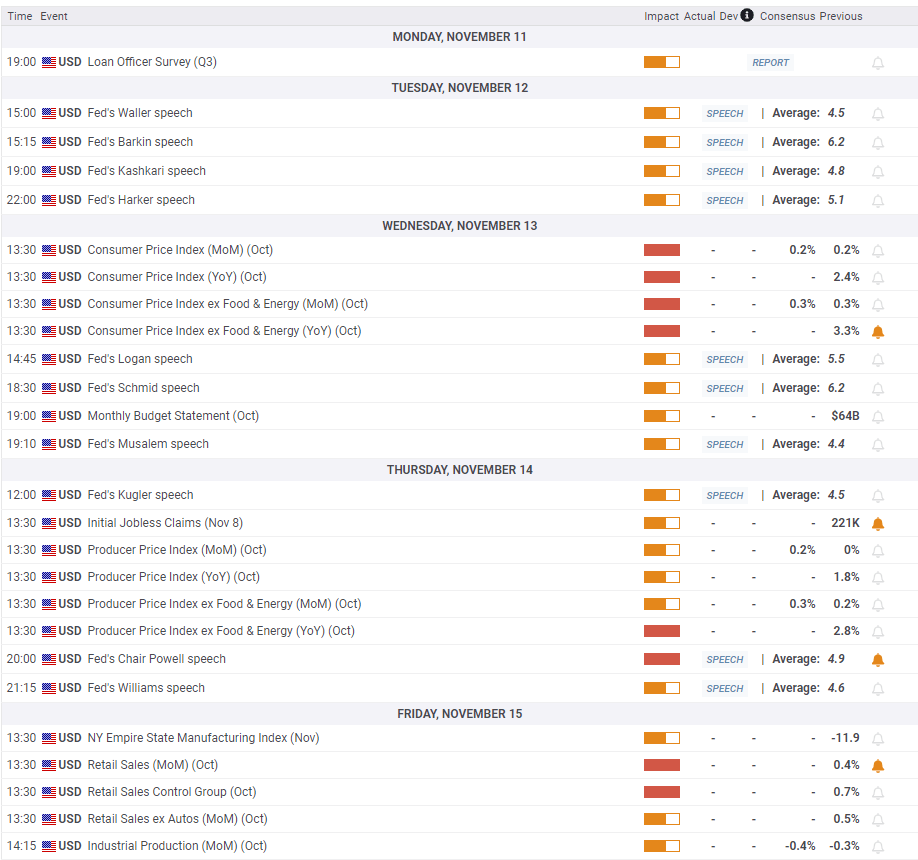Click the Previous column header
918x860 pixels.
pyautogui.click(x=841, y=16)
